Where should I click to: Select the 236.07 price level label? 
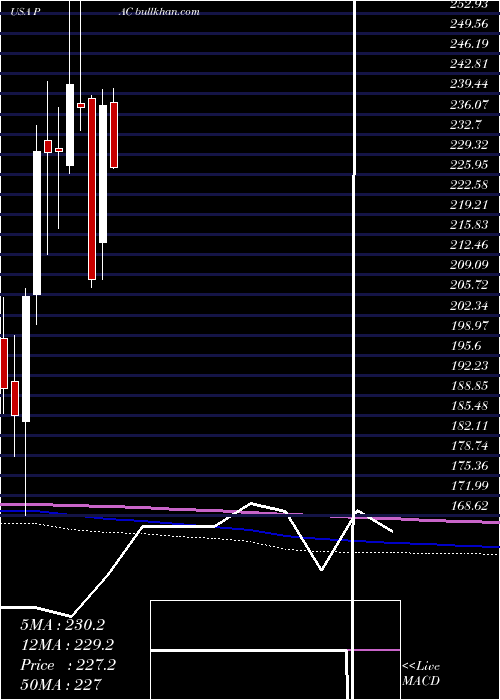click(469, 104)
